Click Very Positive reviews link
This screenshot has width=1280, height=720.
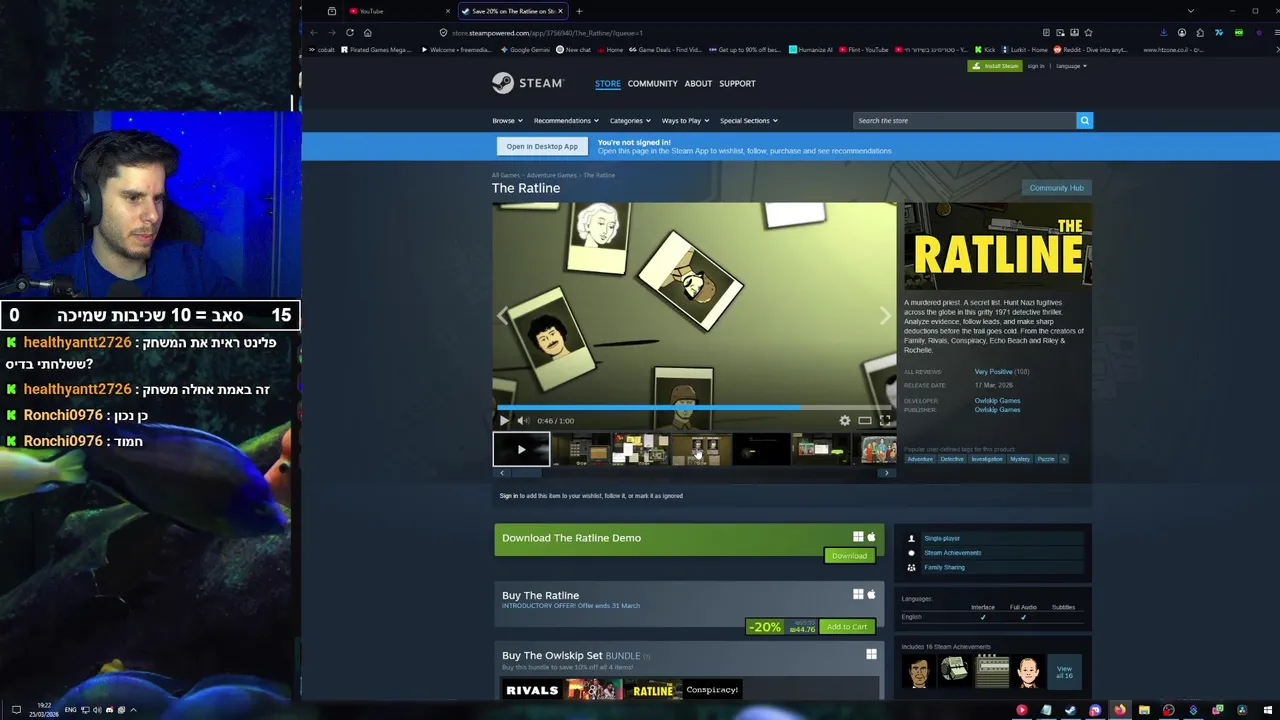tap(994, 372)
